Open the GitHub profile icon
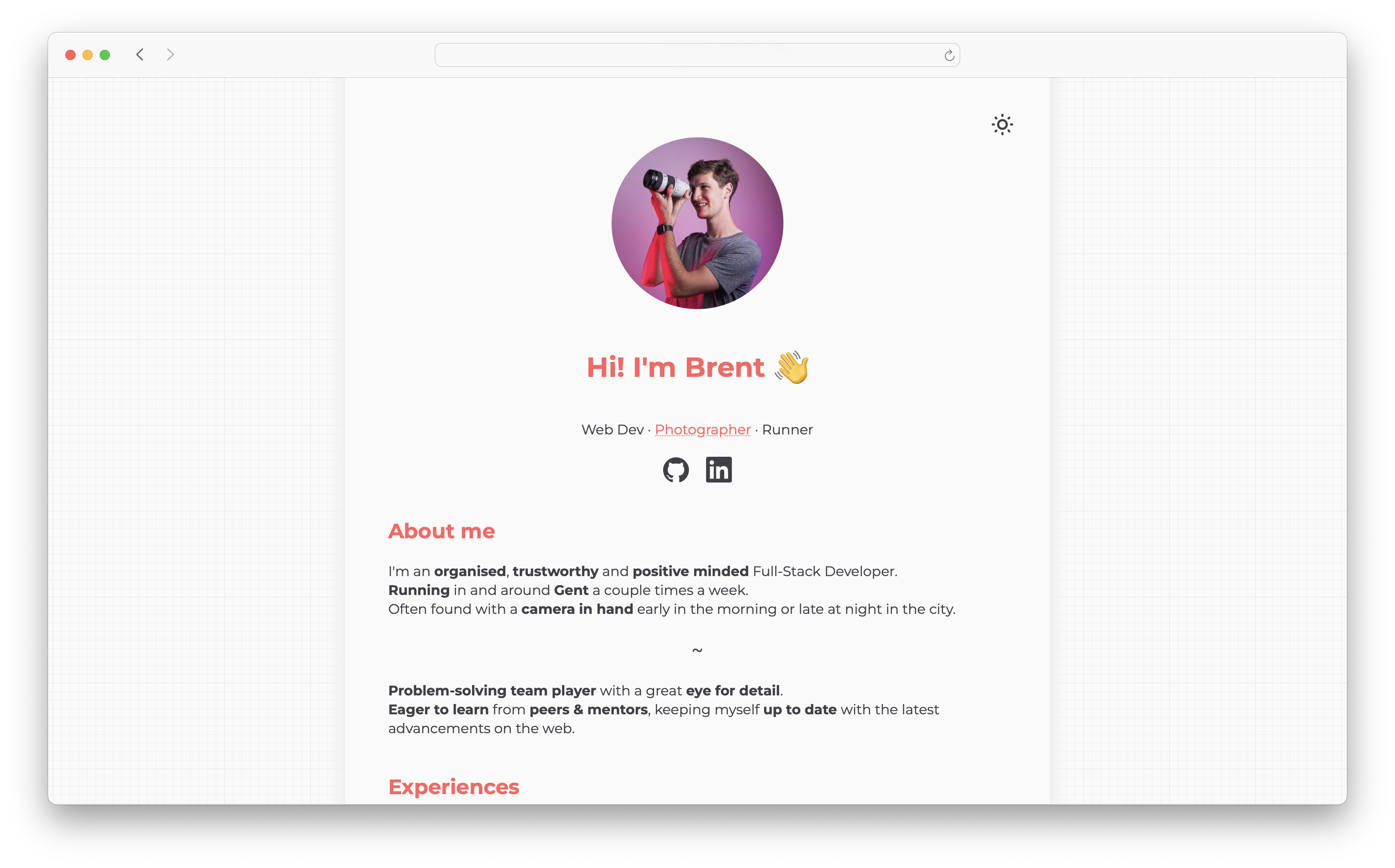The height and width of the screenshot is (868, 1395). (x=676, y=470)
